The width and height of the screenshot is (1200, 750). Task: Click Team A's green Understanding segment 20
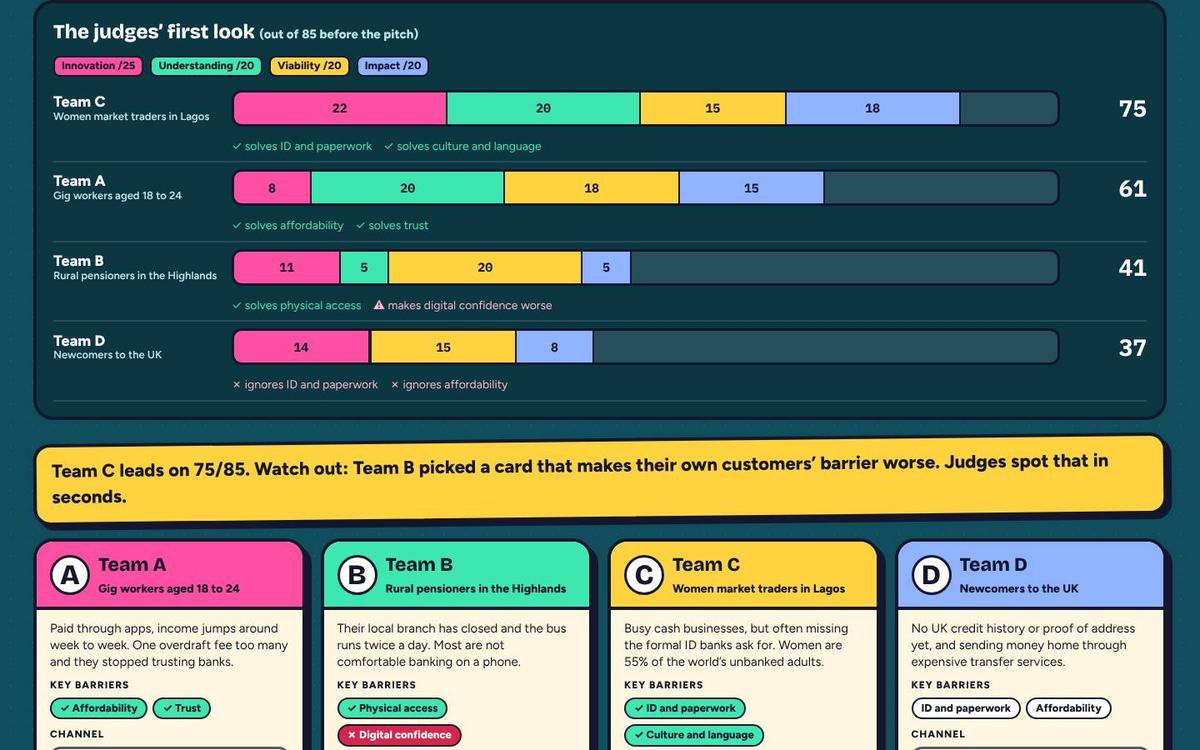pos(407,188)
